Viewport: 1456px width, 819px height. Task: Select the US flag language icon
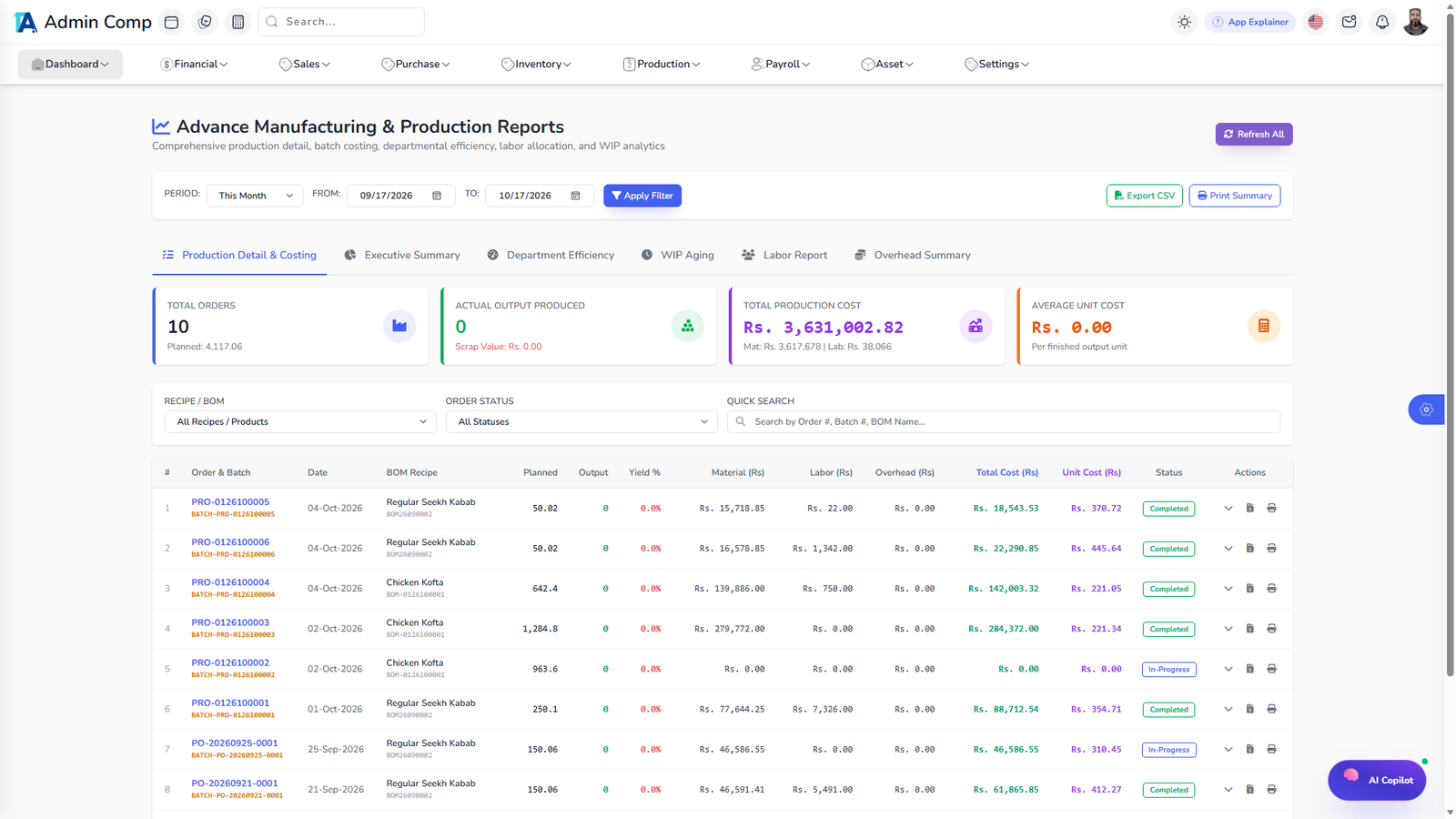point(1315,22)
